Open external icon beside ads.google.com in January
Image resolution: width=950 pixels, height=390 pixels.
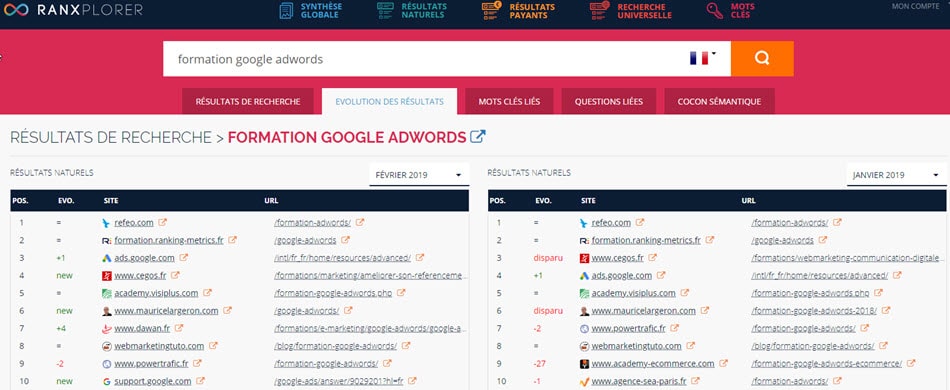661,275
